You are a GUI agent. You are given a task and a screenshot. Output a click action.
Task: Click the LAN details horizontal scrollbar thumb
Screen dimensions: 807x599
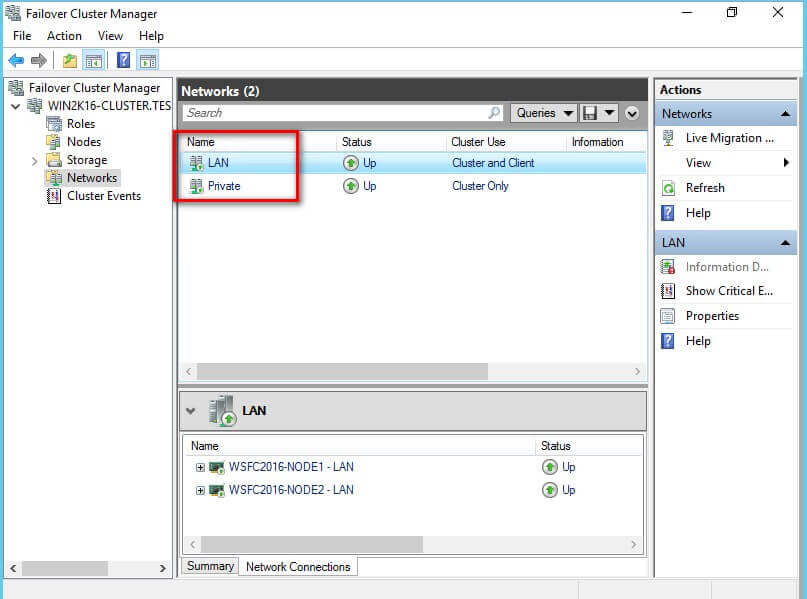click(x=312, y=544)
